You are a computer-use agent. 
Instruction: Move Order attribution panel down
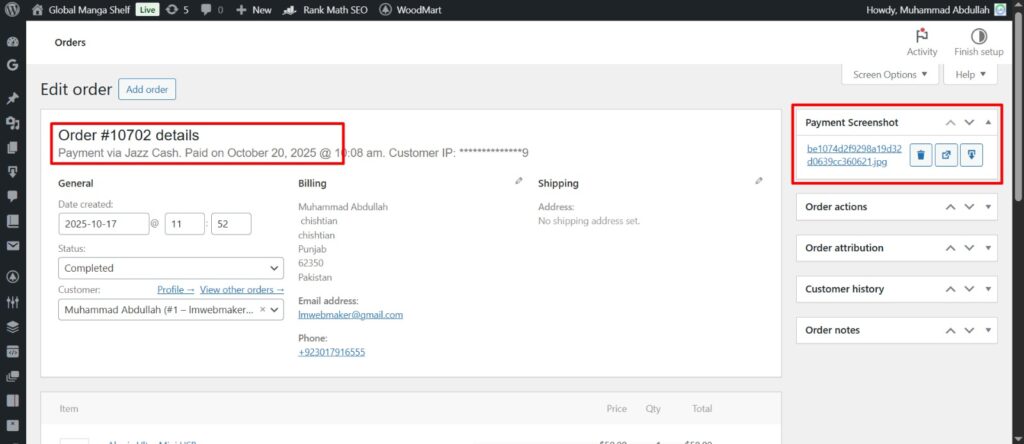coord(969,248)
